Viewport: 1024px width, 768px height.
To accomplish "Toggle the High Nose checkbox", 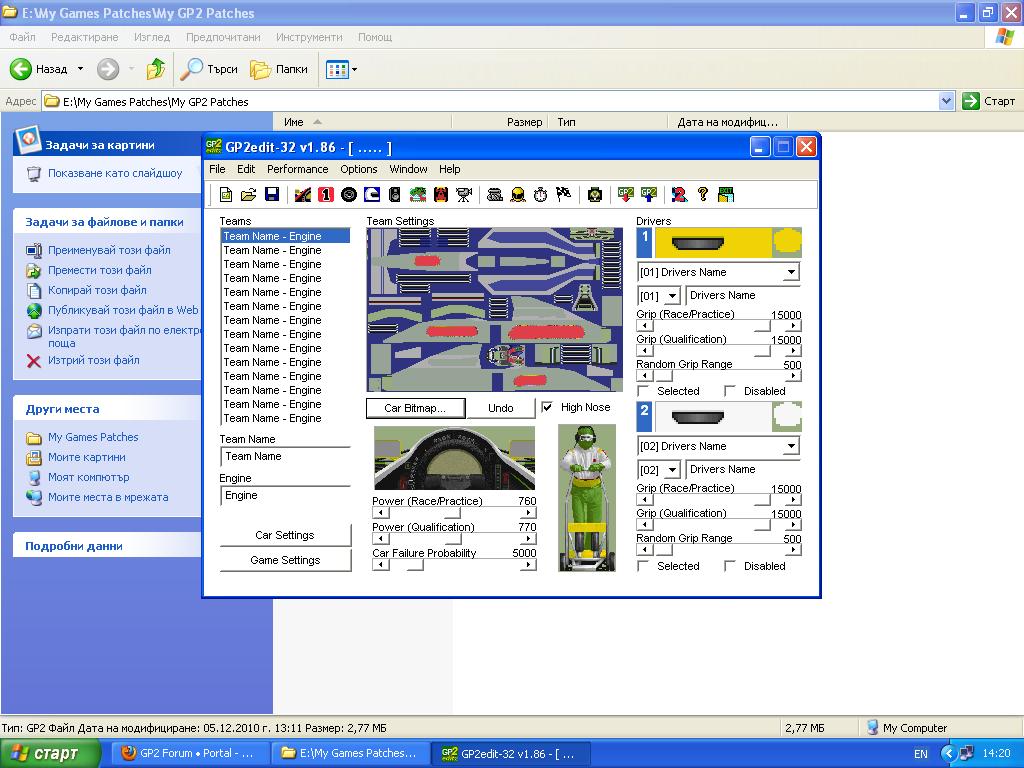I will point(547,408).
